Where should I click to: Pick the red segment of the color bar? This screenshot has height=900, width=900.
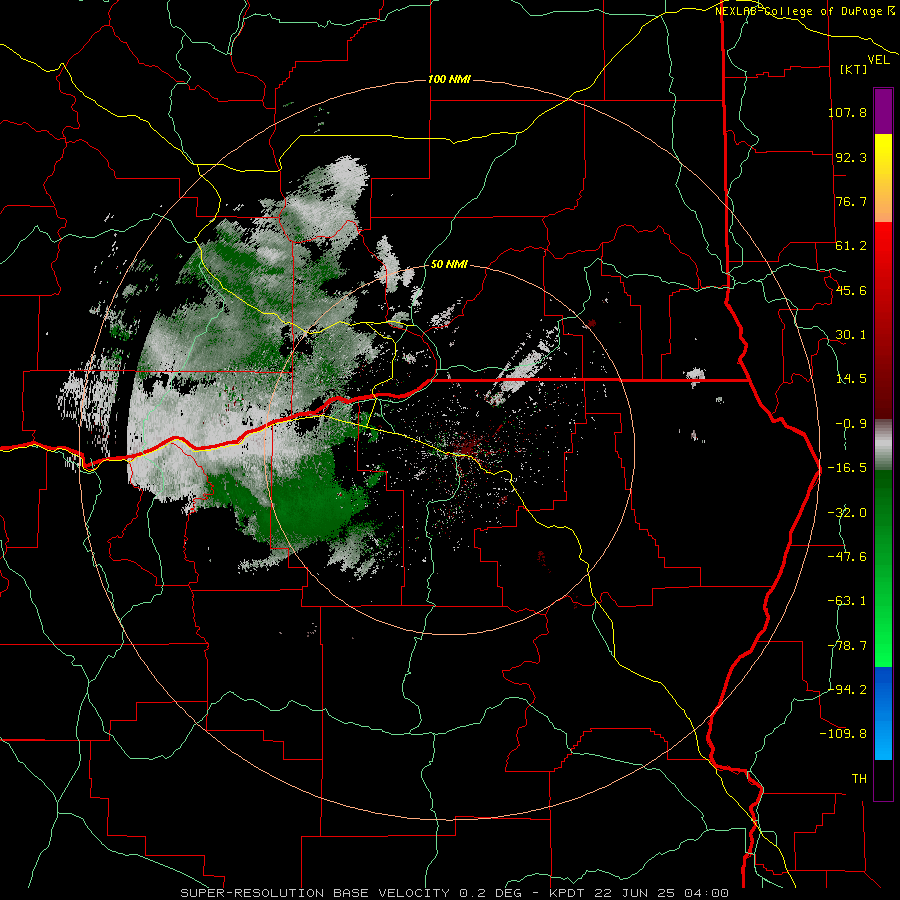[x=883, y=320]
